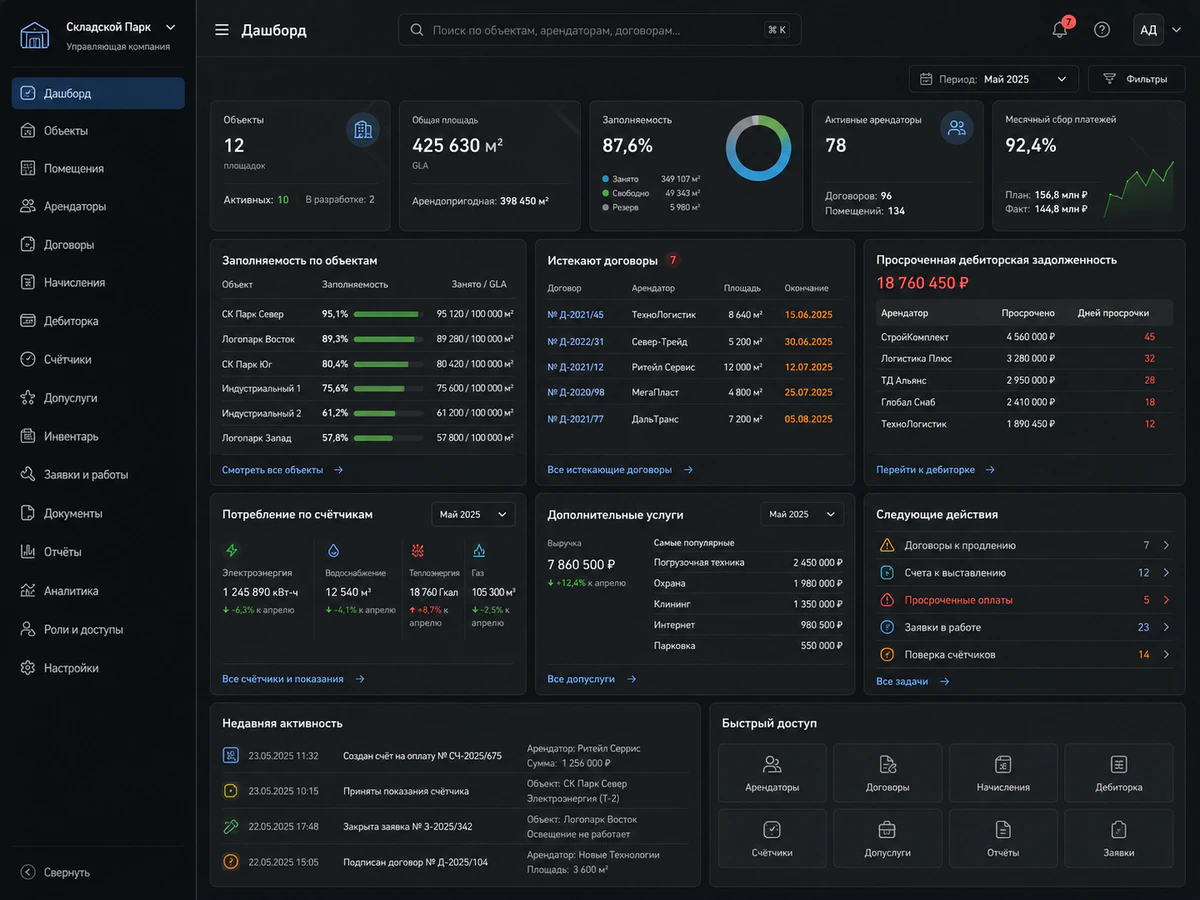Image resolution: width=1200 pixels, height=900 pixels.
Task: Open the notifications bell icon
Action: 1060,29
